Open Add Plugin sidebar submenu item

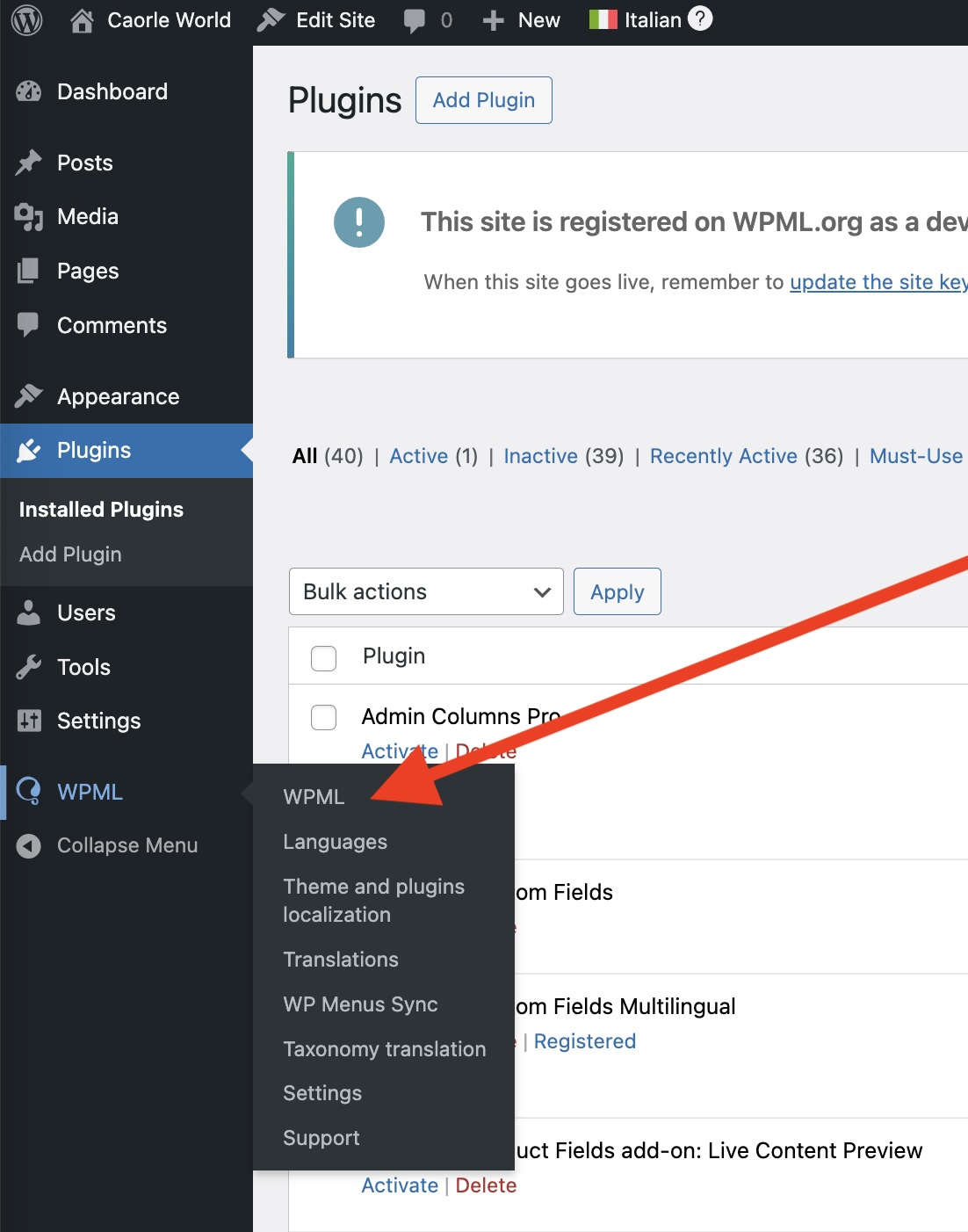click(70, 554)
